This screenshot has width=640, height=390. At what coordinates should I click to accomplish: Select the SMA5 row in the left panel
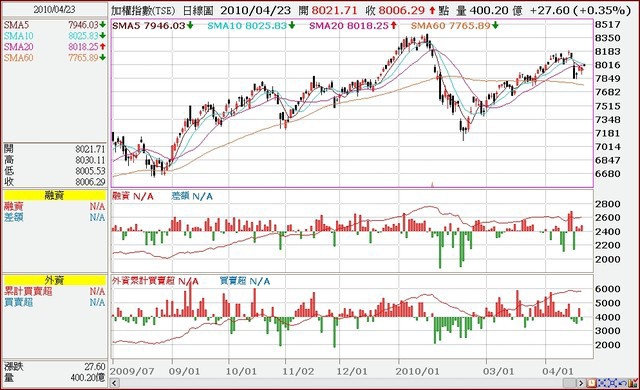coord(54,25)
